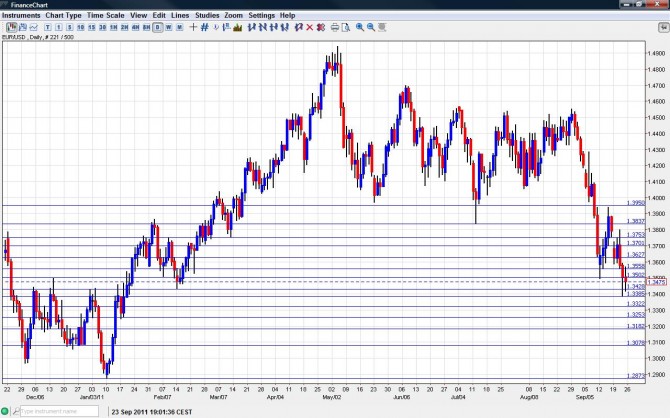Image resolution: width=670 pixels, height=418 pixels.
Task: Click the zoom out magnifier icon
Action: coord(371,27)
